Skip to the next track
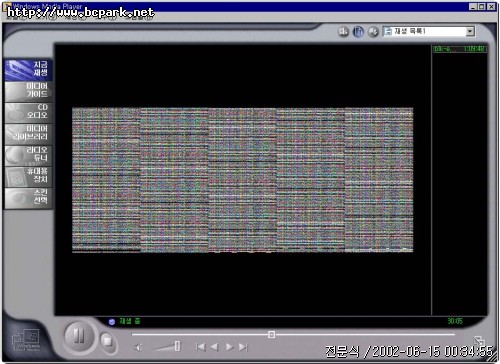Screen dimensions: 500x364 (244, 347)
